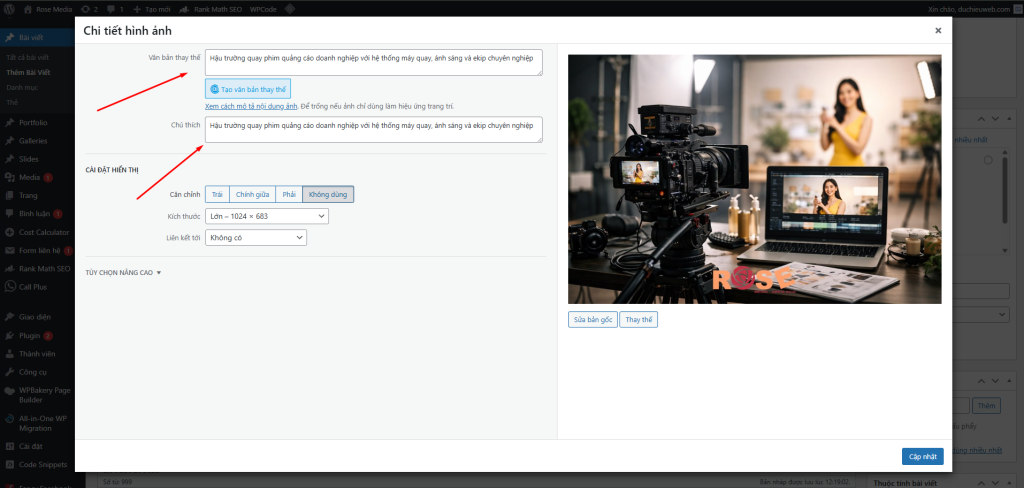Open Code Snippets from the sidebar
The height and width of the screenshot is (488, 1024).
10,464
